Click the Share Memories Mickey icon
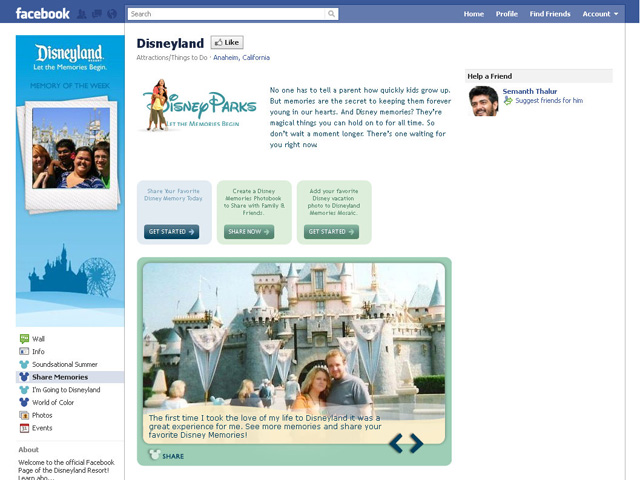The width and height of the screenshot is (640, 480). click(24, 377)
